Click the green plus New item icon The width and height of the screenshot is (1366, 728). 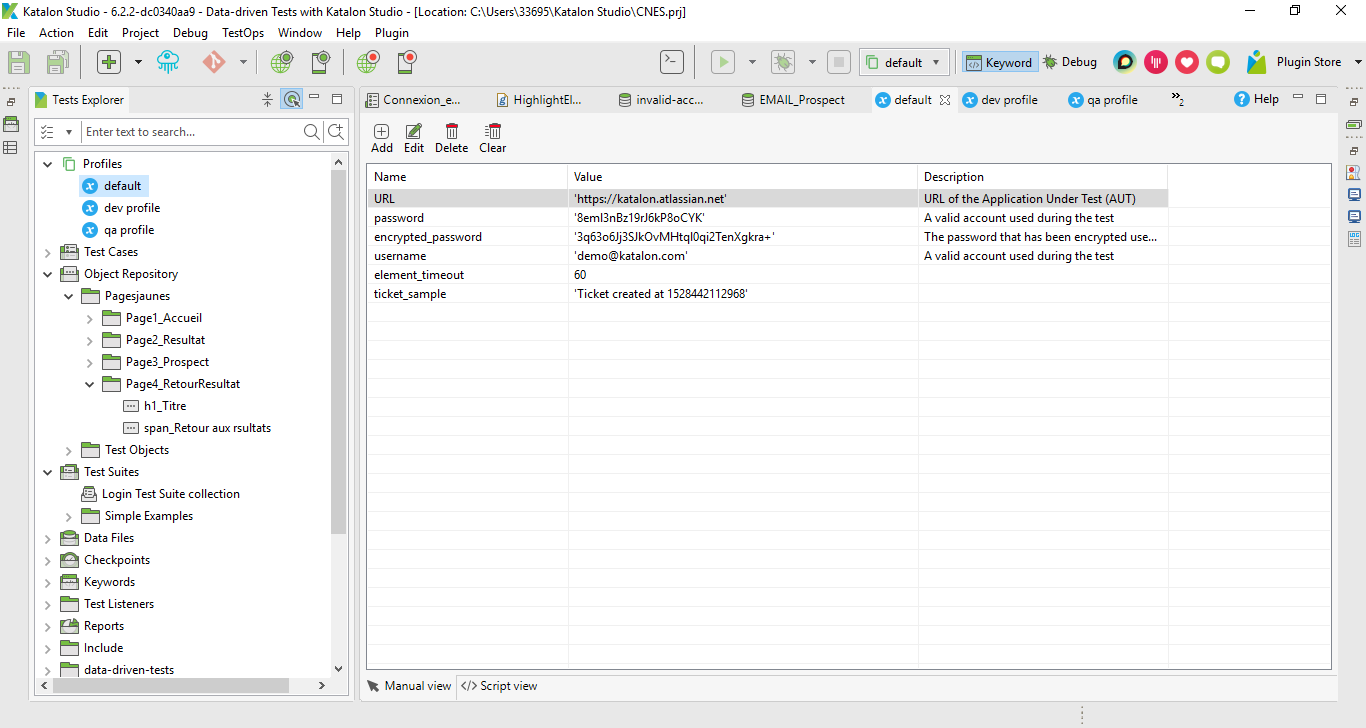pyautogui.click(x=109, y=62)
